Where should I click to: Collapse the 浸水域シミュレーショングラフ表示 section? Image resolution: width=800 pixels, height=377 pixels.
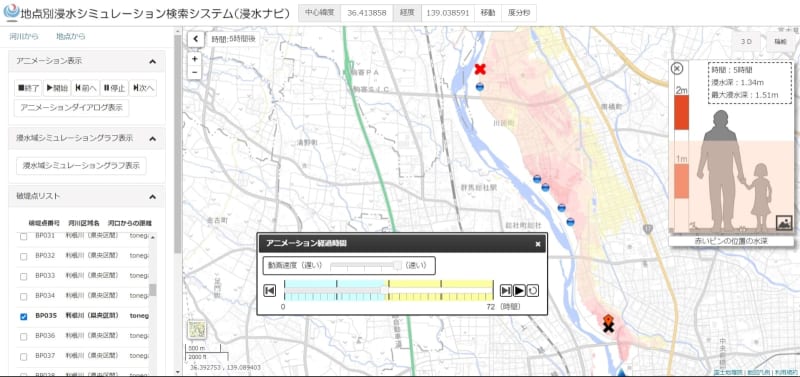point(152,138)
